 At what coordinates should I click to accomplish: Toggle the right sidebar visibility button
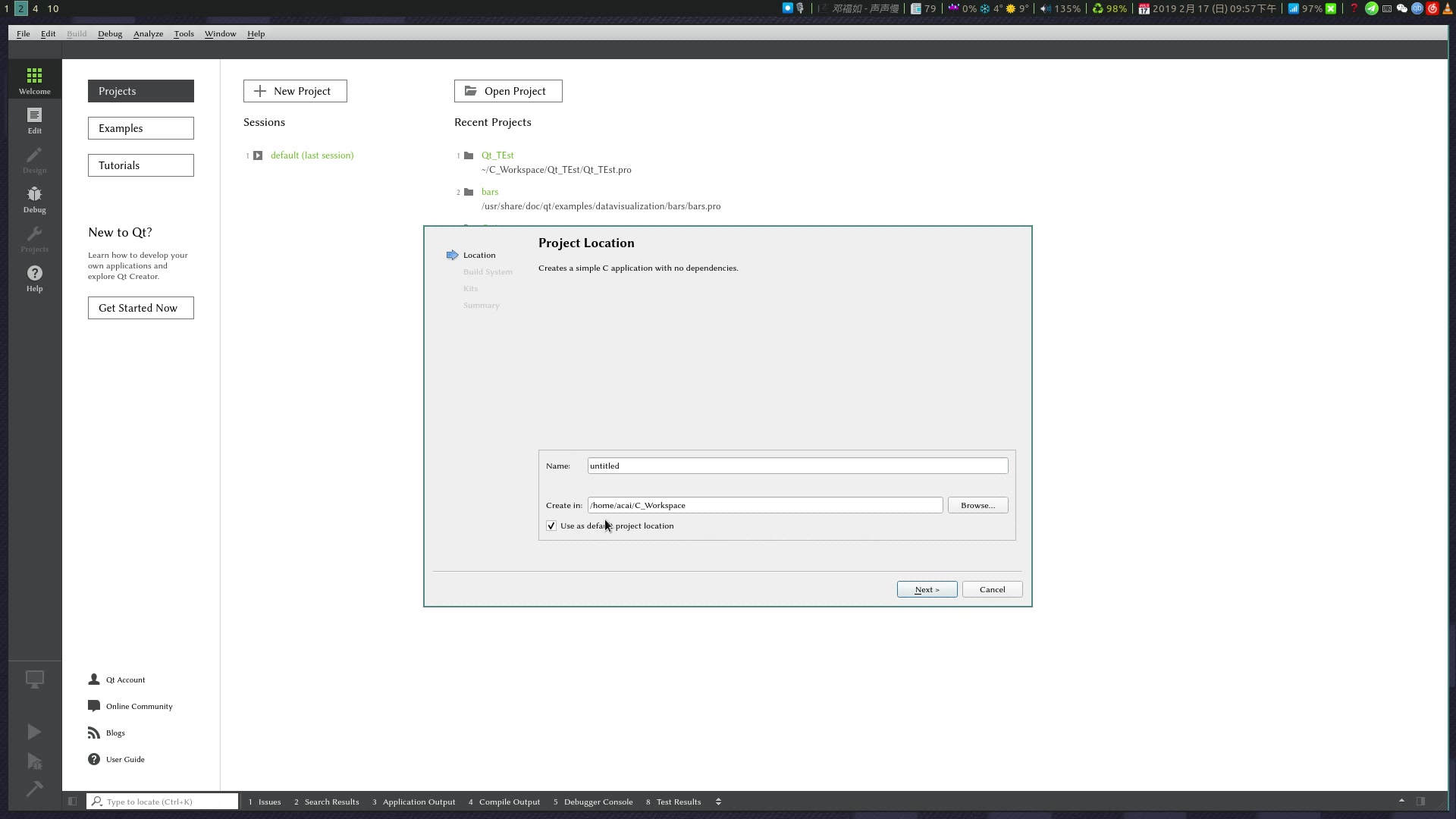click(x=1420, y=802)
